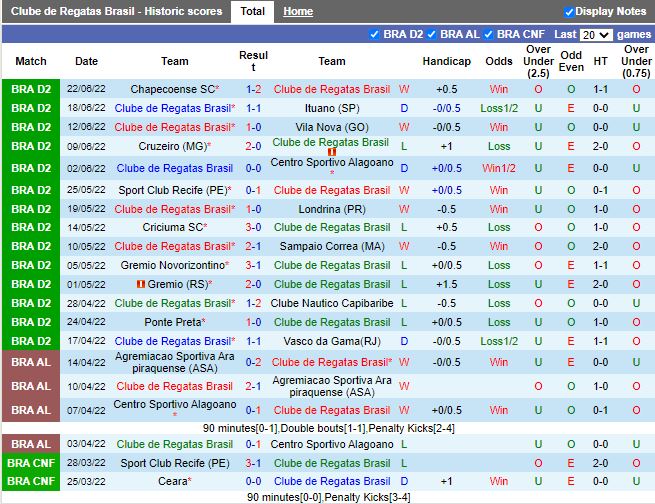Click the BRA D2 label dated 22/06/22
Screen dimensions: 655x504
(x=31, y=89)
